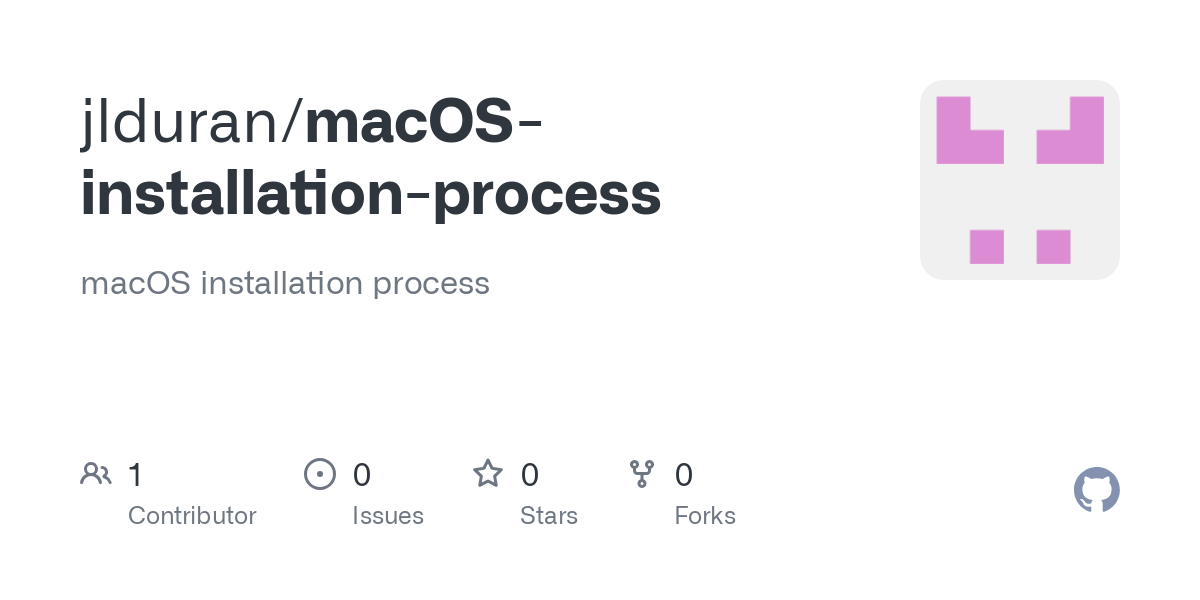Click the 0 count above Stars
The image size is (1200, 600).
tap(530, 475)
